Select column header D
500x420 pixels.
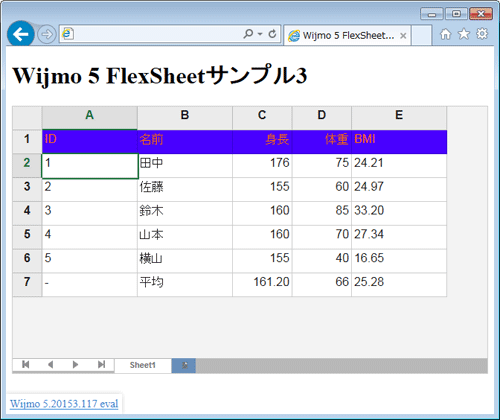click(322, 118)
